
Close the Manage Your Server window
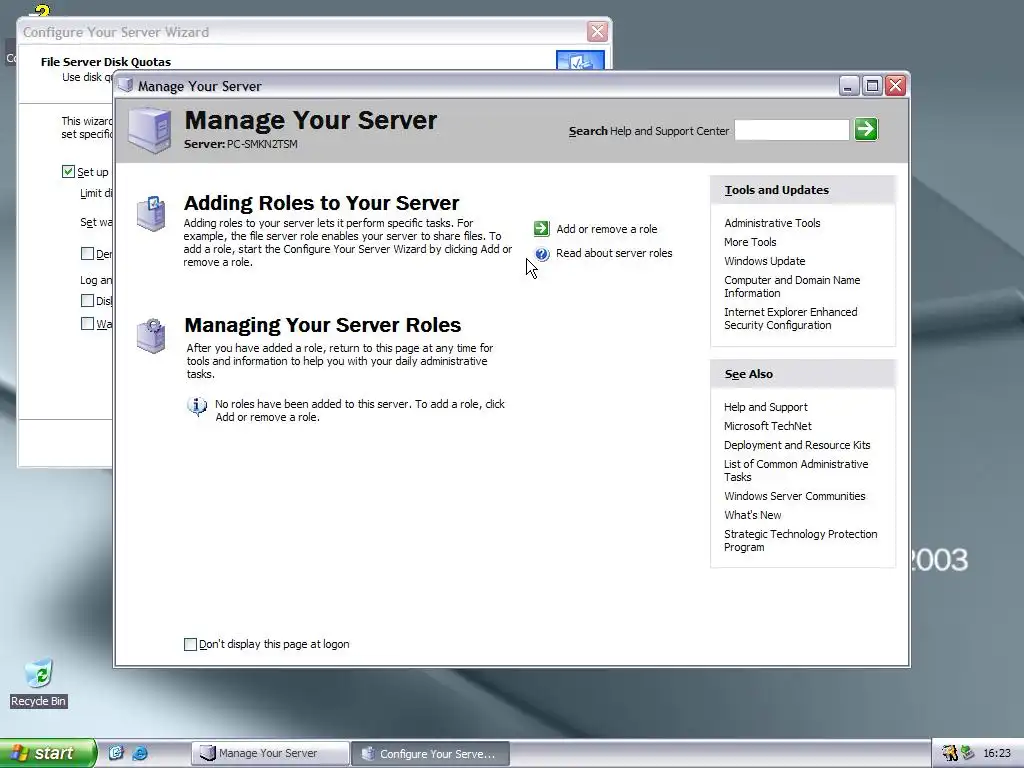[x=895, y=86]
